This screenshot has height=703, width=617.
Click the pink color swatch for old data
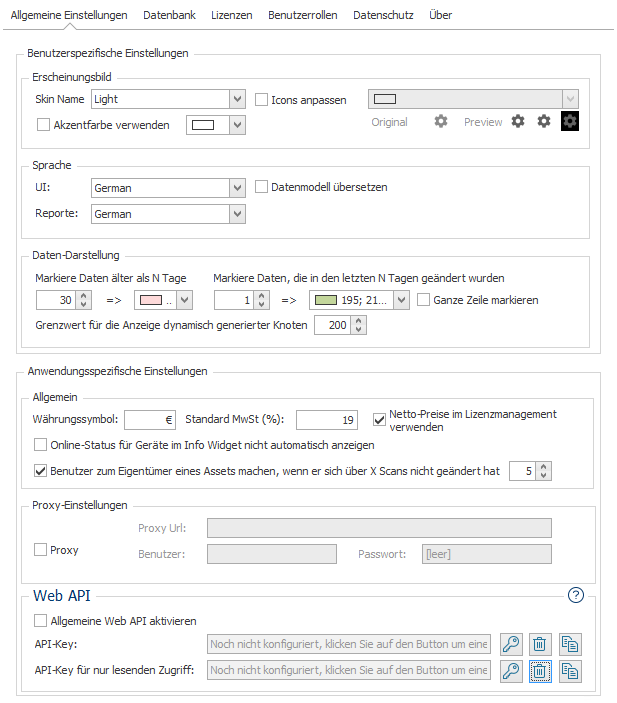[x=151, y=300]
